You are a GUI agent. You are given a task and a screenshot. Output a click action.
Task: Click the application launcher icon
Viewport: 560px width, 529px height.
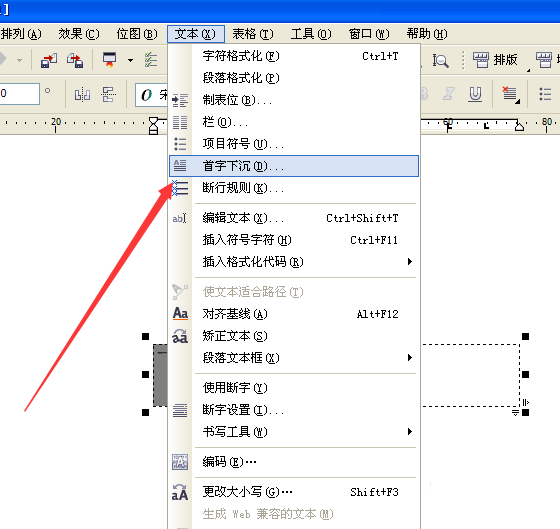pos(110,60)
